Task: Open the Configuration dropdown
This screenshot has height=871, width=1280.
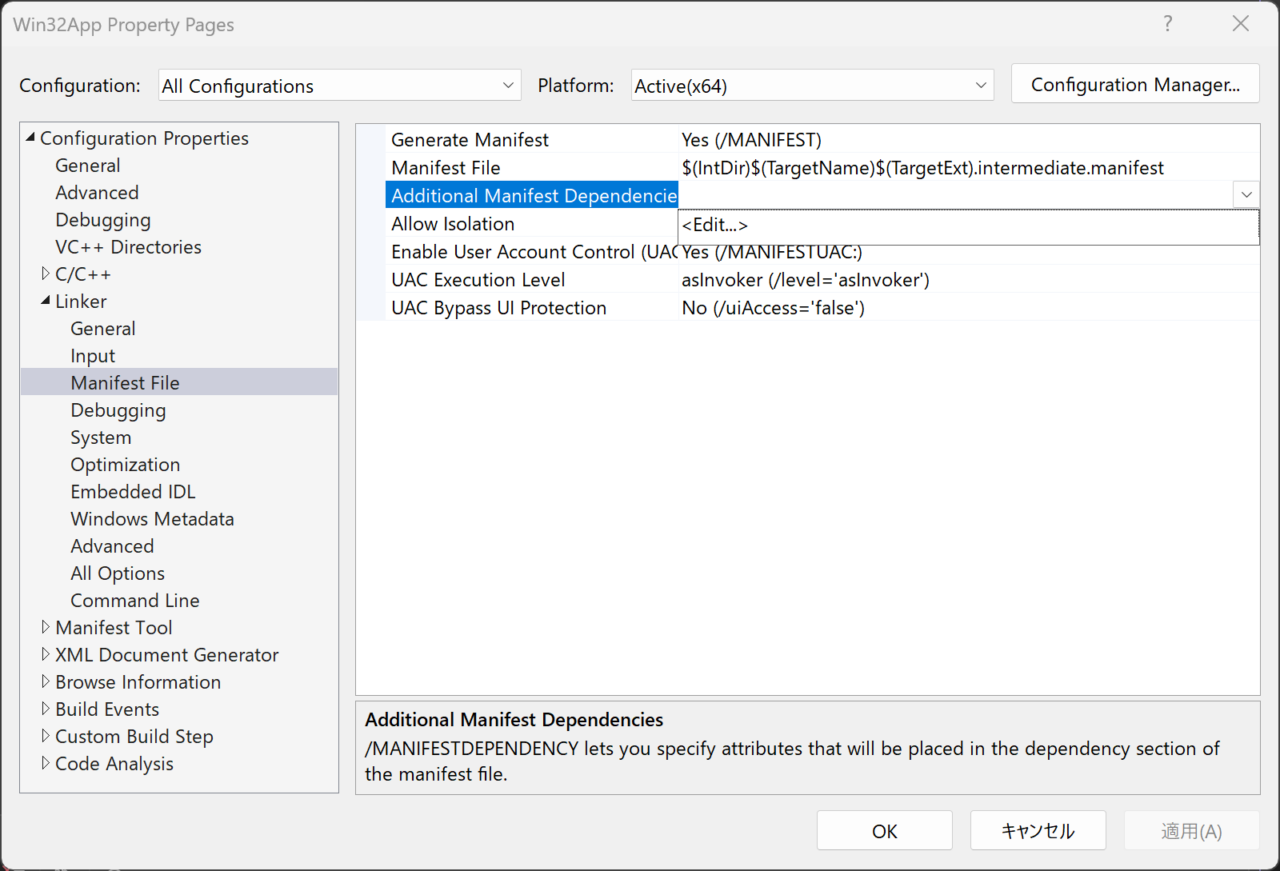Action: 340,86
